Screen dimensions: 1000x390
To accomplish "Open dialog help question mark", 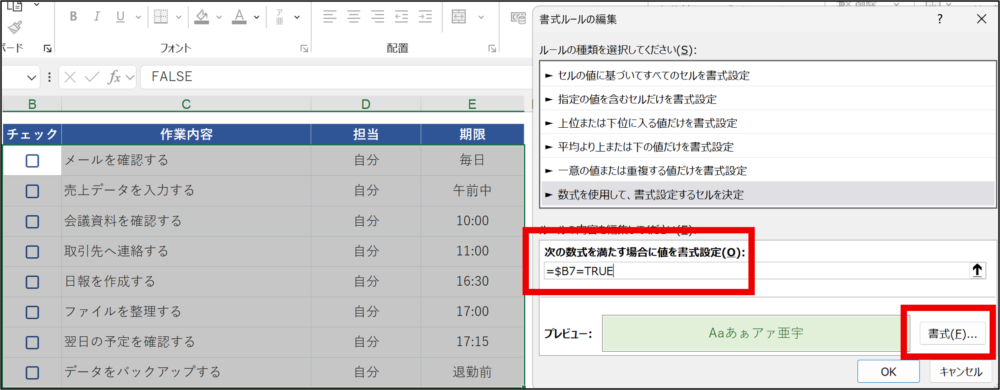I will point(939,20).
